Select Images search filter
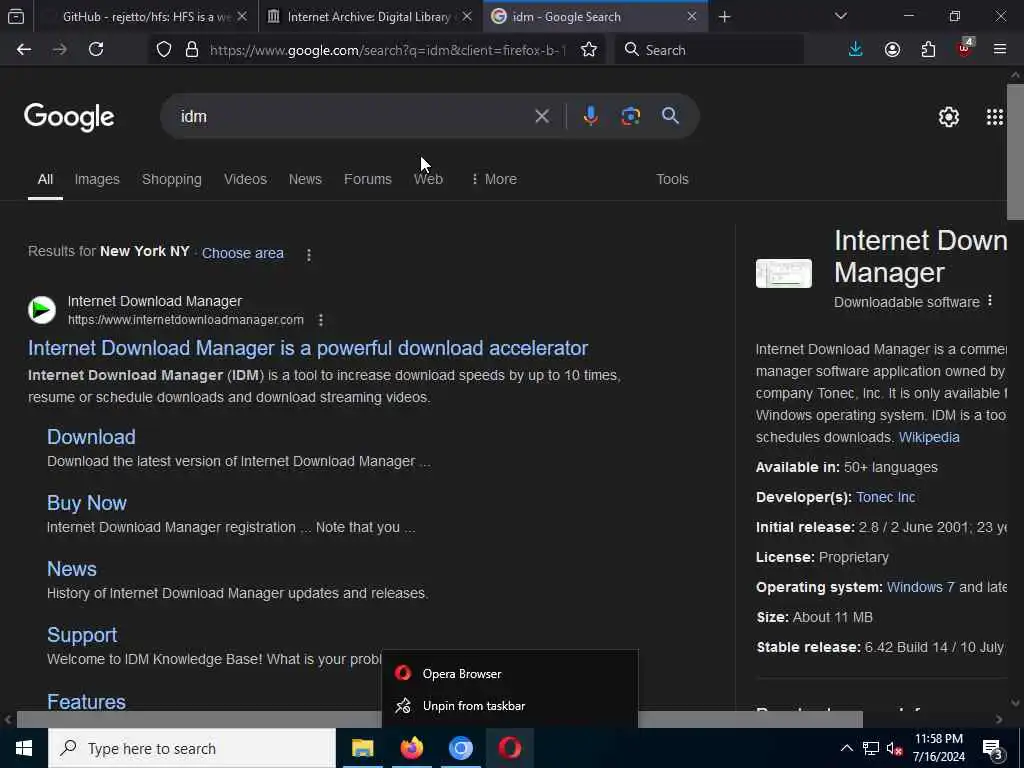Image resolution: width=1024 pixels, height=768 pixels. tap(97, 180)
